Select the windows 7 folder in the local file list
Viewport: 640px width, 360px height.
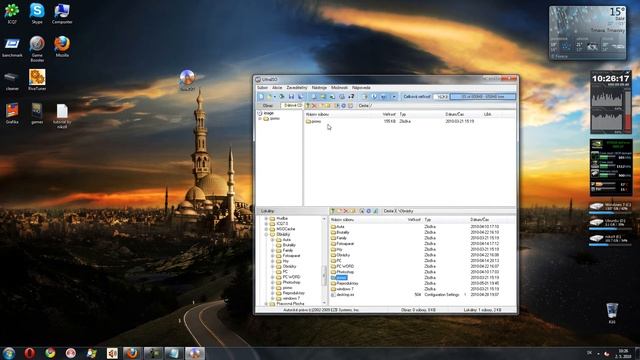342,289
